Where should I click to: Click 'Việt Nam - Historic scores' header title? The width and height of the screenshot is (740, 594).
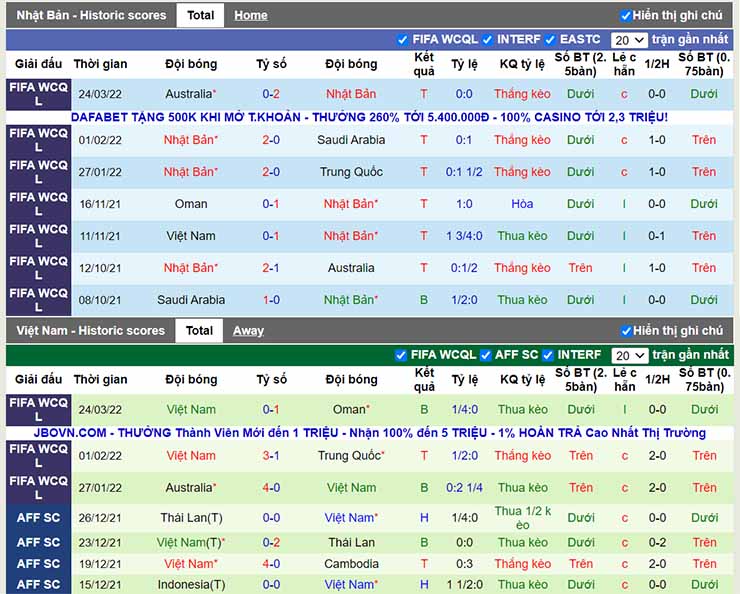[91, 331]
